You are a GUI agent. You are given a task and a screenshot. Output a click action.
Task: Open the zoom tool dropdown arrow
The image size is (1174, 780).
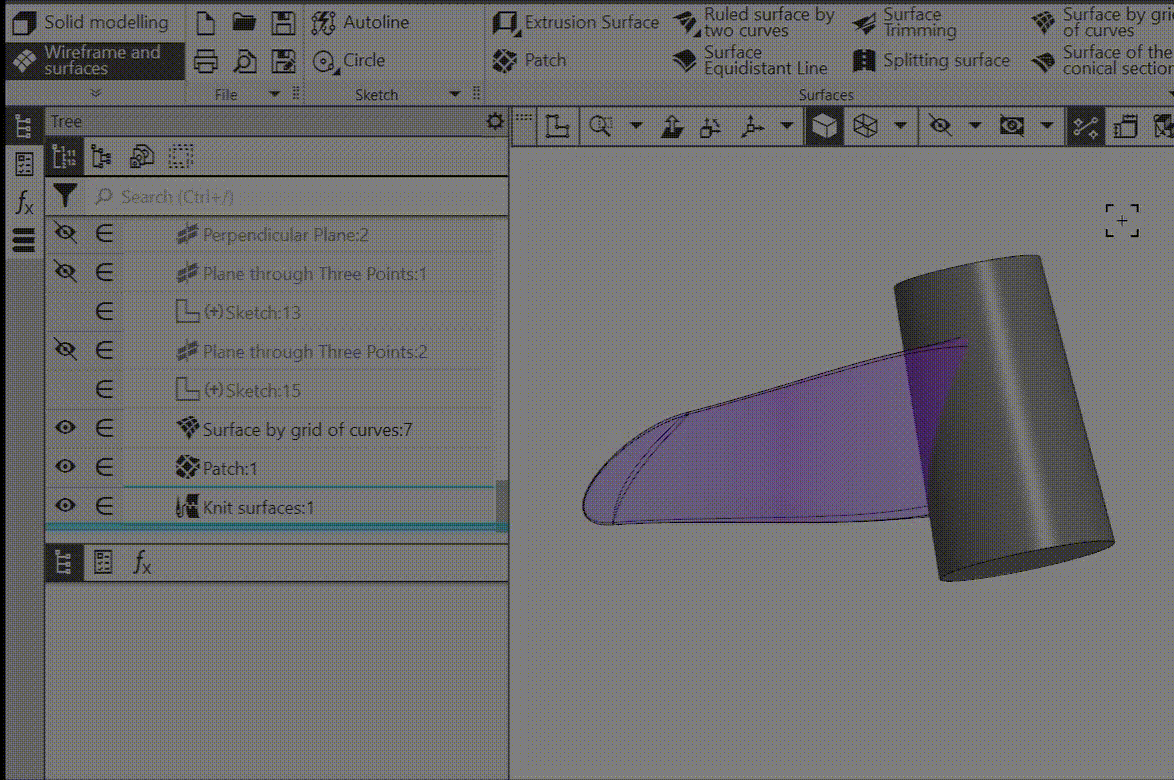coord(635,127)
